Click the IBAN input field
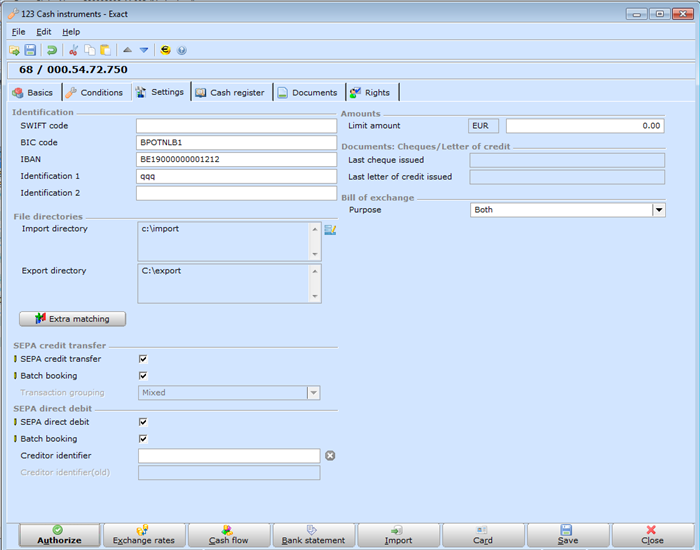The height and width of the screenshot is (550, 700). (236, 160)
